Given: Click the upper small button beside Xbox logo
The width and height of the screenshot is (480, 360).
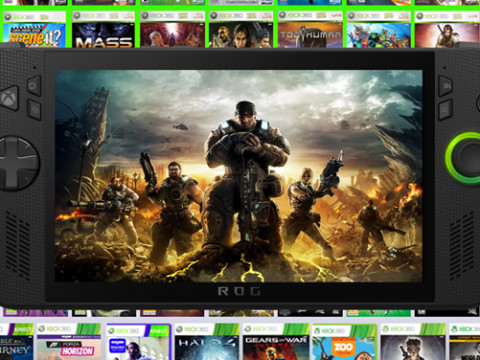Looking at the screenshot, I should pos(34,86).
